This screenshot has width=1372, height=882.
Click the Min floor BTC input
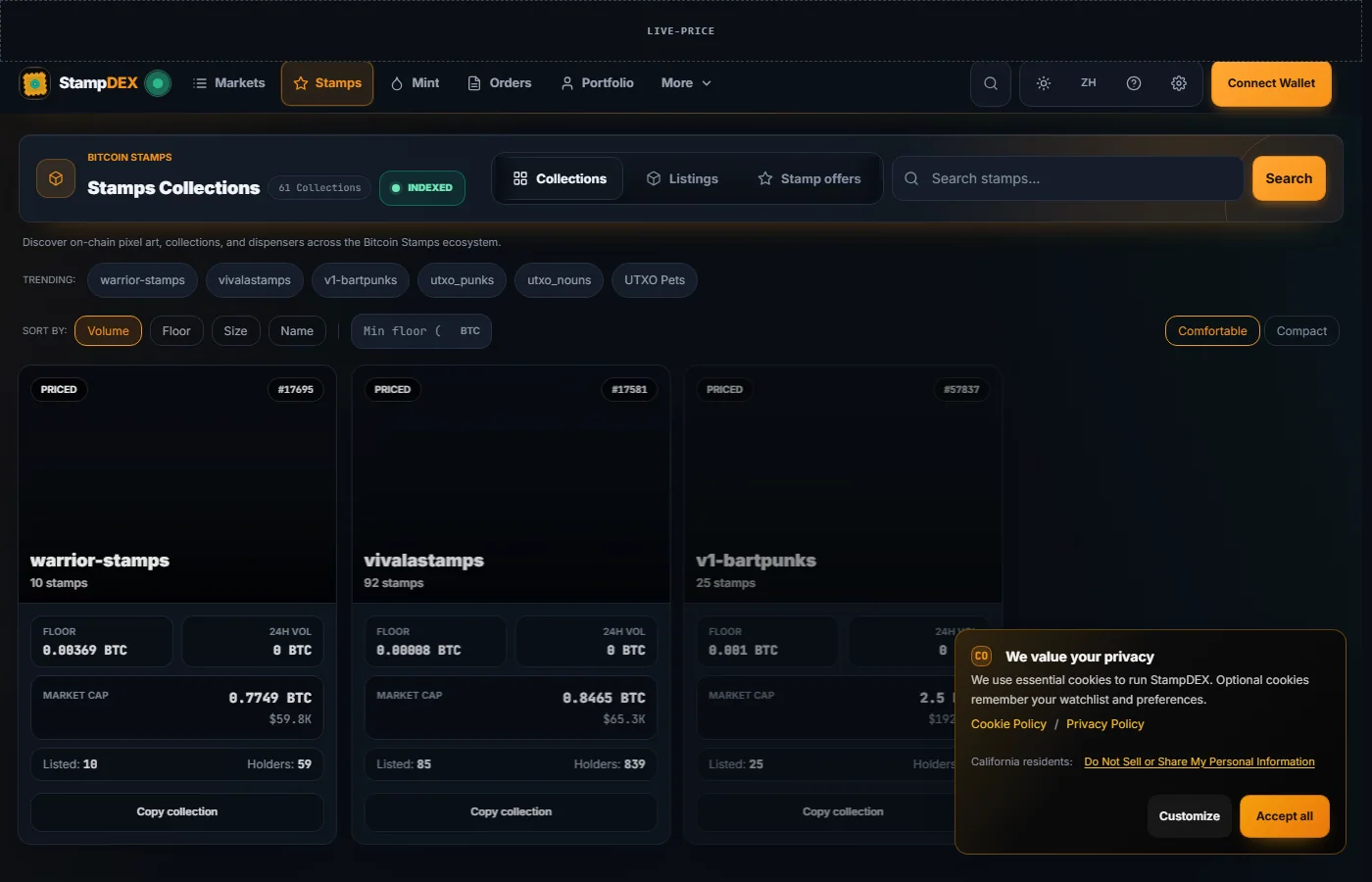pyautogui.click(x=421, y=331)
